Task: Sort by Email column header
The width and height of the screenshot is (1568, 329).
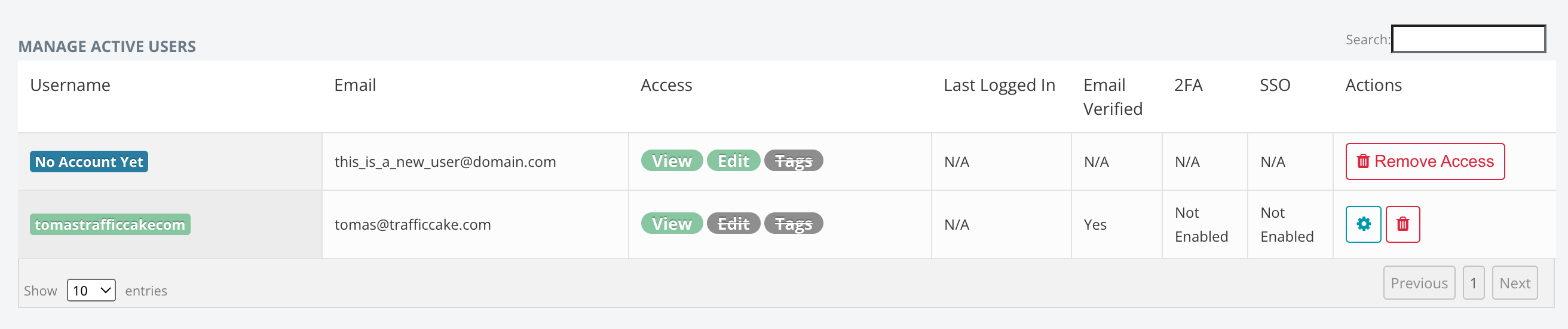Action: 355,86
